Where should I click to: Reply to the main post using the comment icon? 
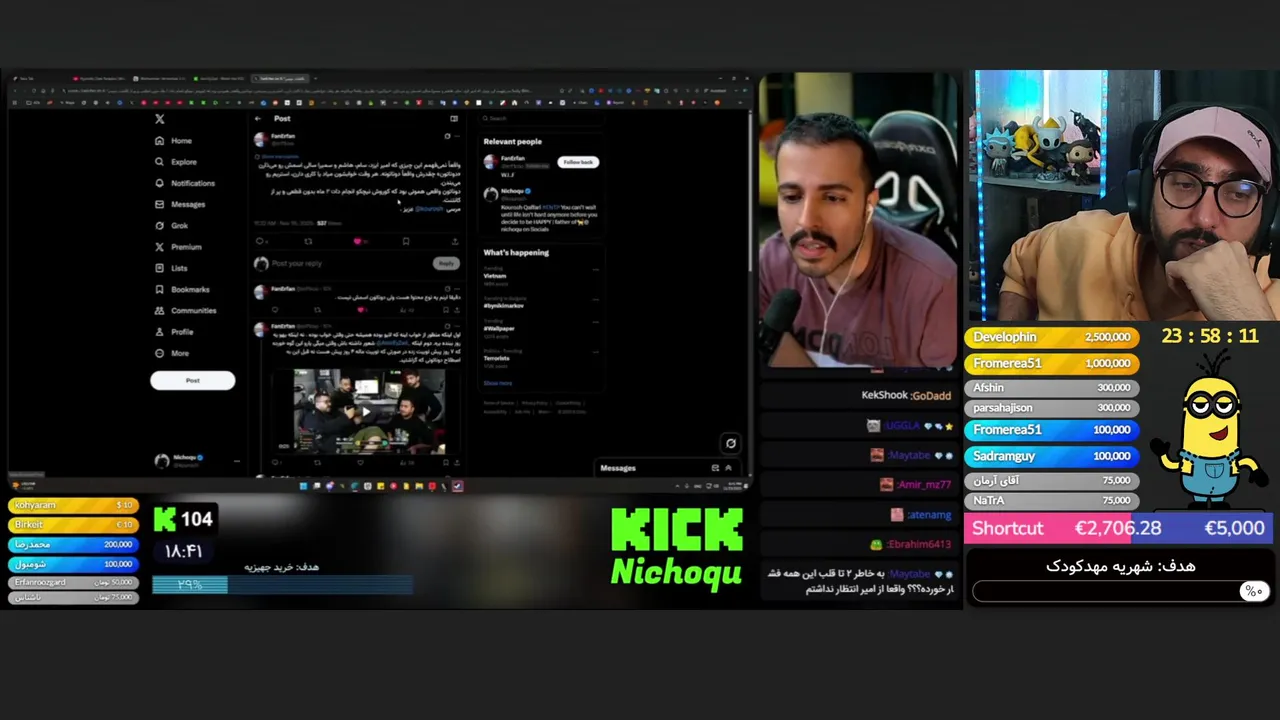click(x=261, y=241)
